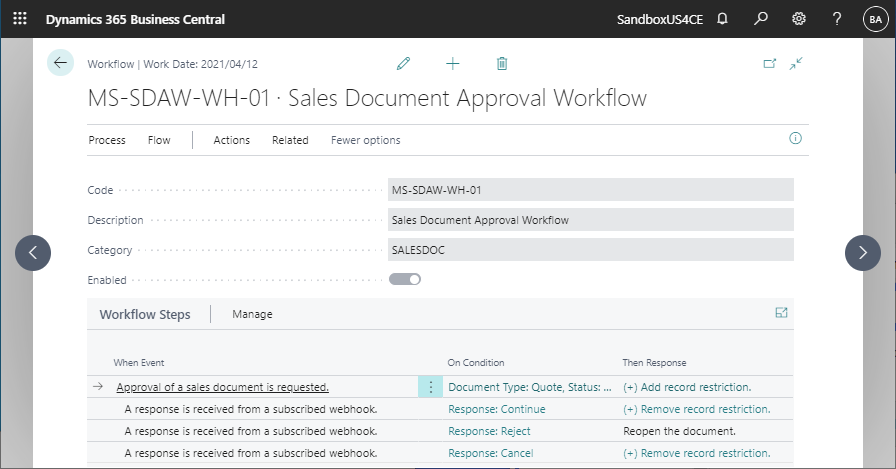Open the Response: Reject condition link
This screenshot has height=469, width=896.
point(489,431)
